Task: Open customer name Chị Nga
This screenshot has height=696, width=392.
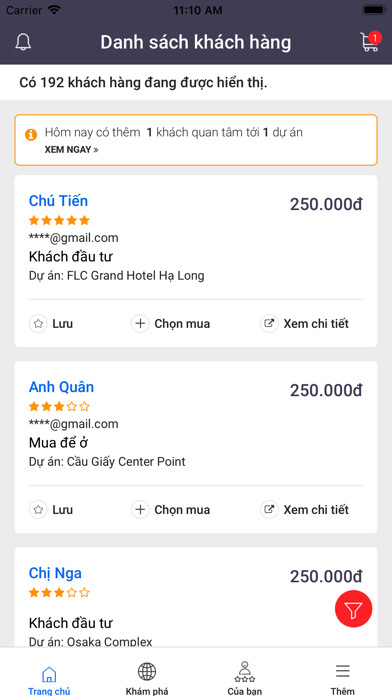Action: (x=55, y=573)
